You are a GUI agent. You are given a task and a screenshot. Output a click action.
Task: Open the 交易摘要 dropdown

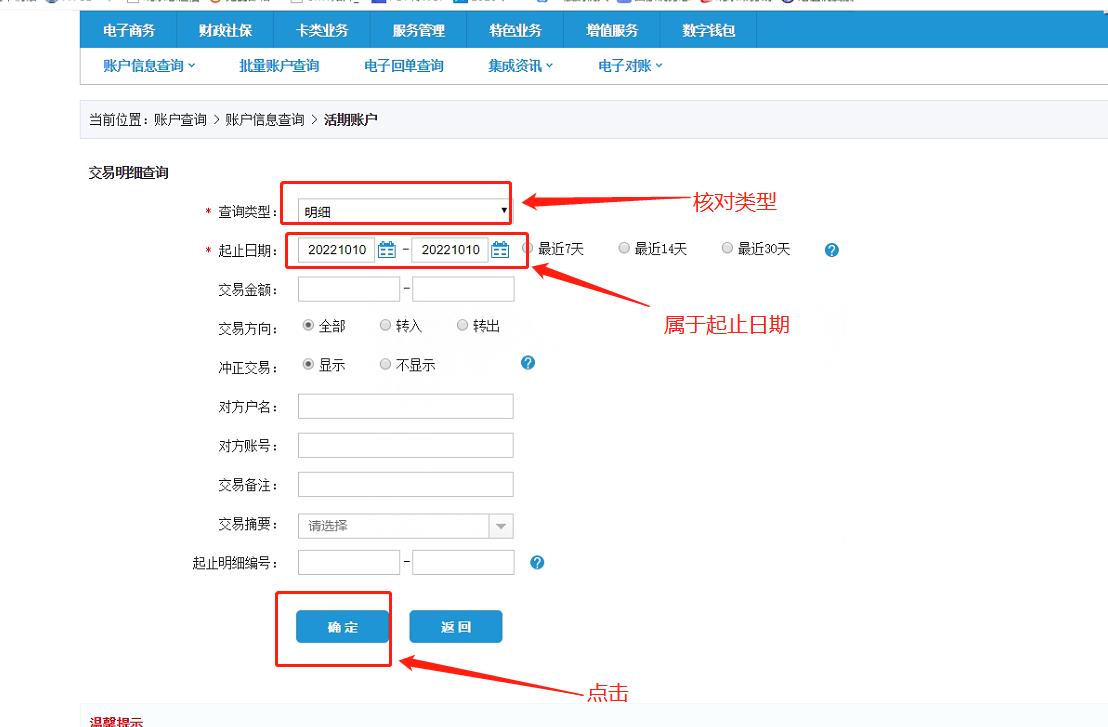pos(502,524)
